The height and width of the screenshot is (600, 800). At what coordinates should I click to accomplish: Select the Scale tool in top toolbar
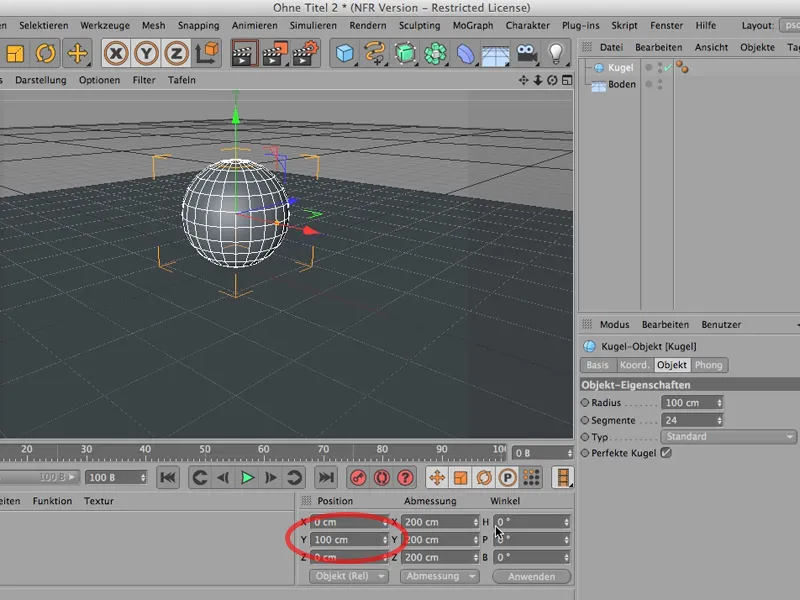15,53
